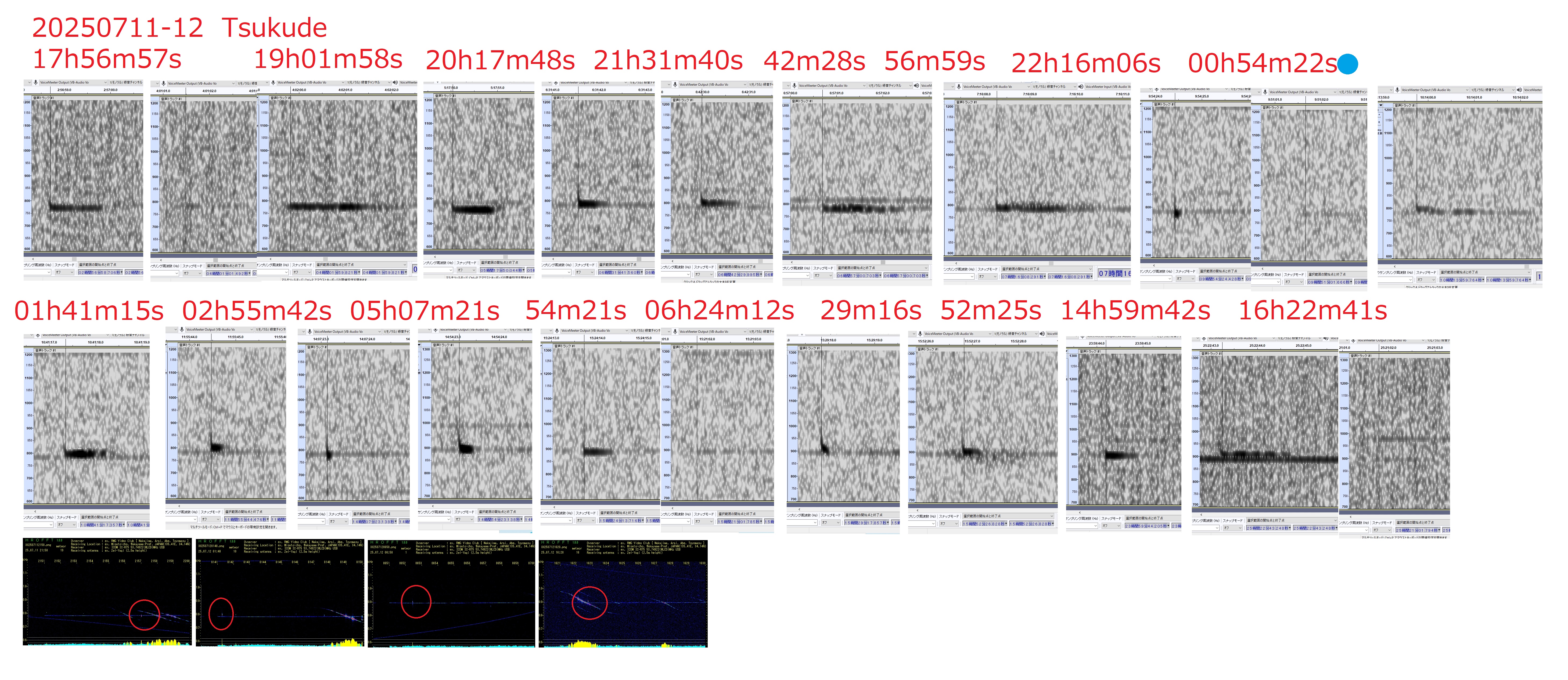Click the 07時間16分08.291秒 start time field

tap(1023, 277)
